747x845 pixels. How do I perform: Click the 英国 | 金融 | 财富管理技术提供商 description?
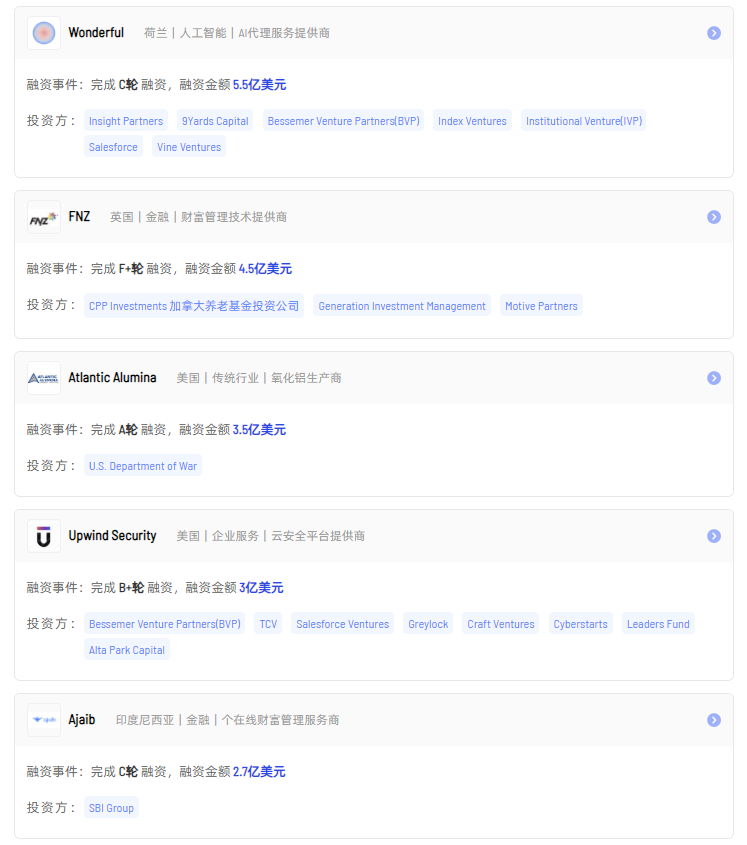tap(198, 217)
